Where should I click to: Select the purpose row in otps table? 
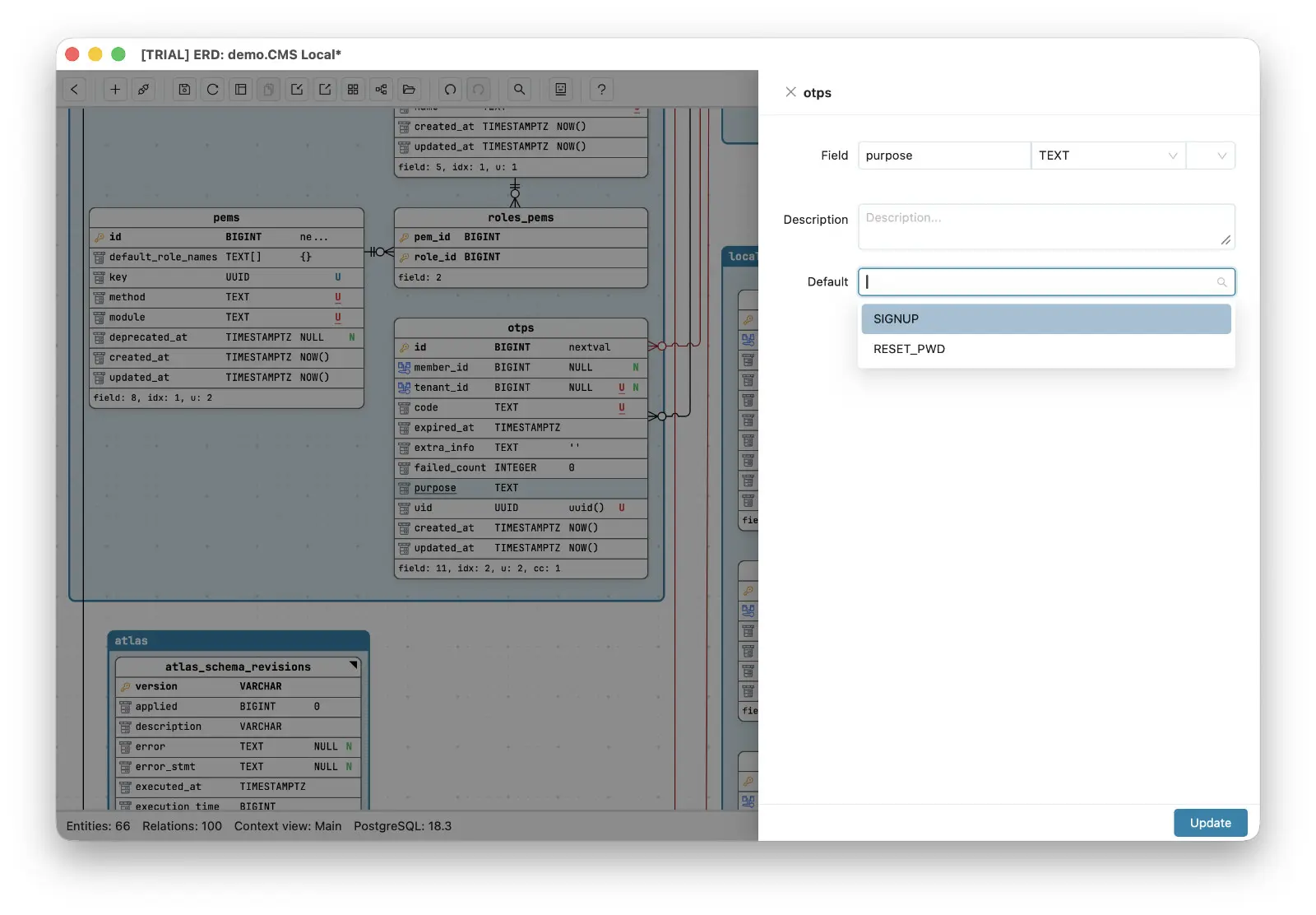click(x=521, y=488)
